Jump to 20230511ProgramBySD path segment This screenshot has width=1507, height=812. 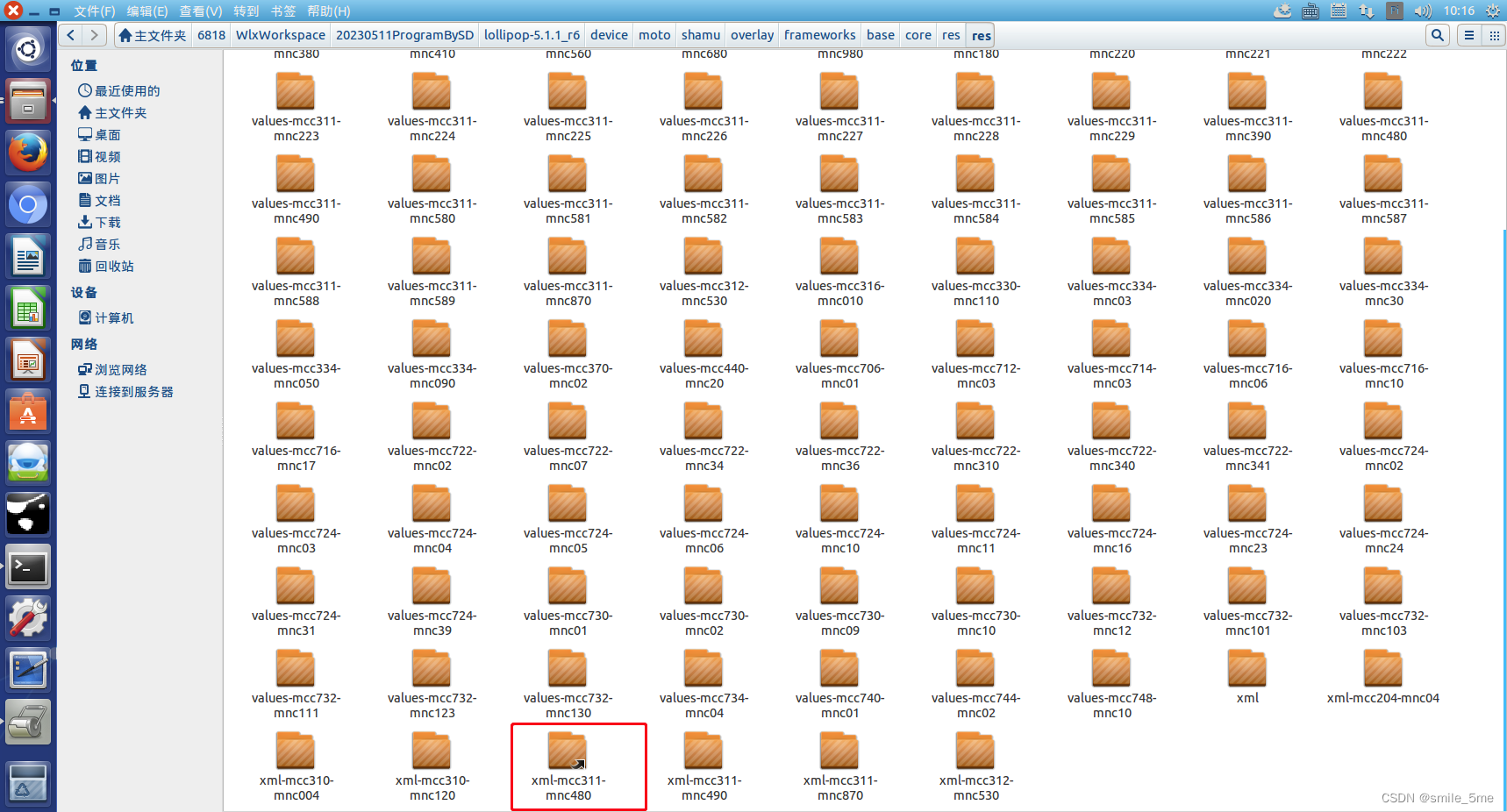pyautogui.click(x=404, y=35)
